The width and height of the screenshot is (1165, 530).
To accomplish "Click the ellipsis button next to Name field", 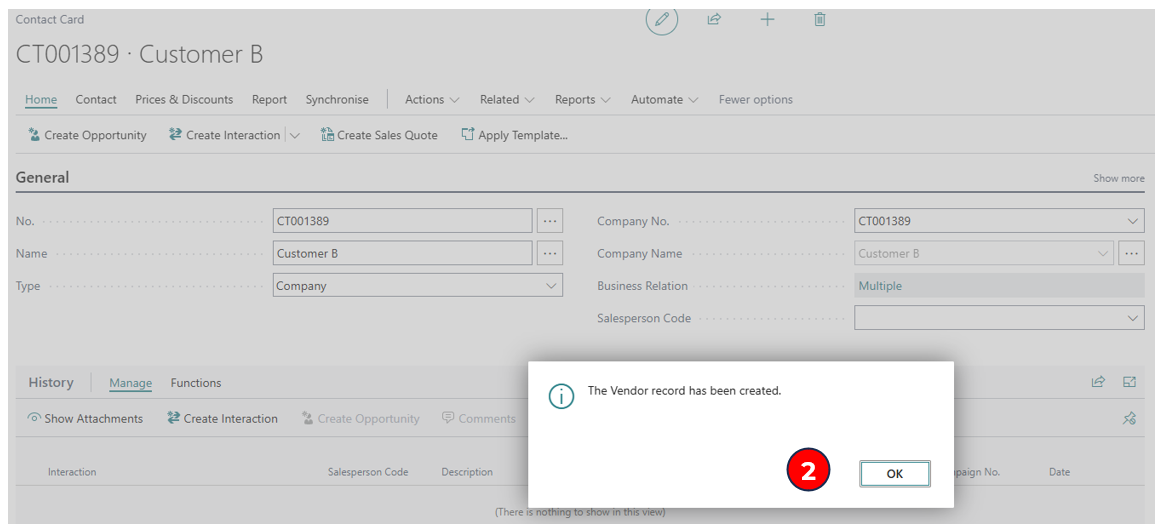I will click(x=550, y=254).
